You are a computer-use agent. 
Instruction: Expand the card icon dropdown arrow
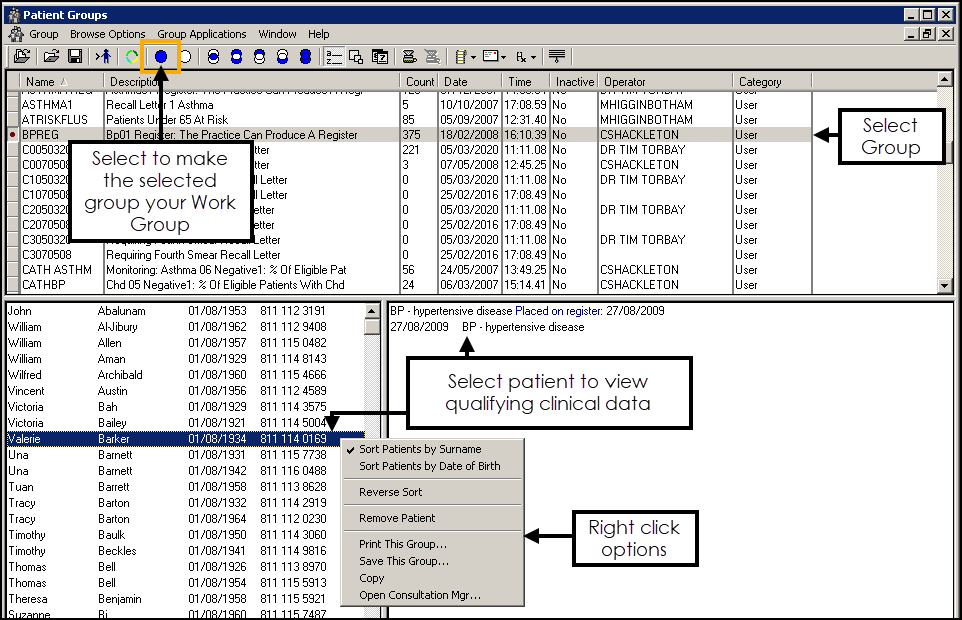pyautogui.click(x=503, y=58)
